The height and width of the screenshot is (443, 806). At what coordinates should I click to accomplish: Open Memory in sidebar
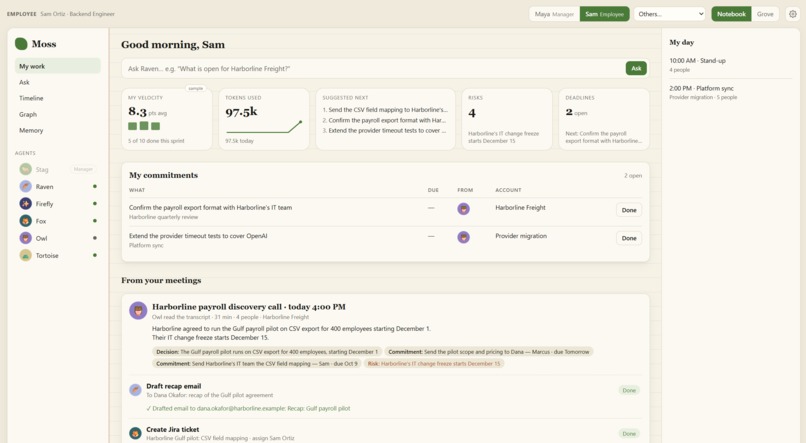pyautogui.click(x=58, y=131)
